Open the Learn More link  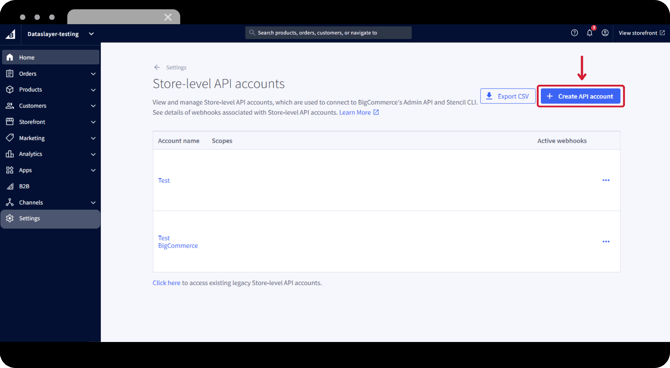(x=355, y=112)
